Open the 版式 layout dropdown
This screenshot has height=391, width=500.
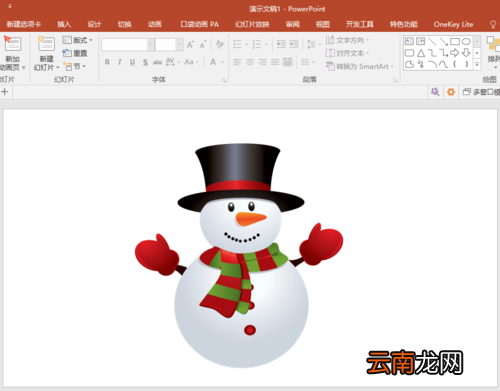(77, 40)
